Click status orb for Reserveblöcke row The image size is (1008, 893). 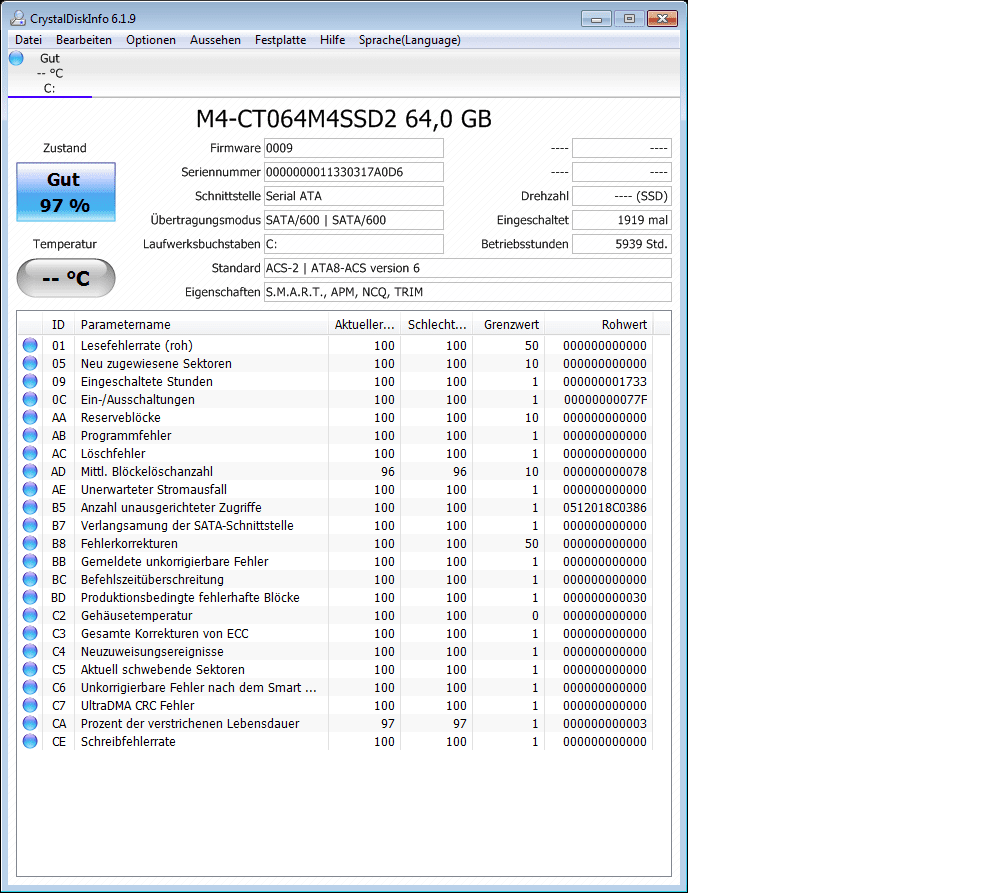pyautogui.click(x=30, y=417)
